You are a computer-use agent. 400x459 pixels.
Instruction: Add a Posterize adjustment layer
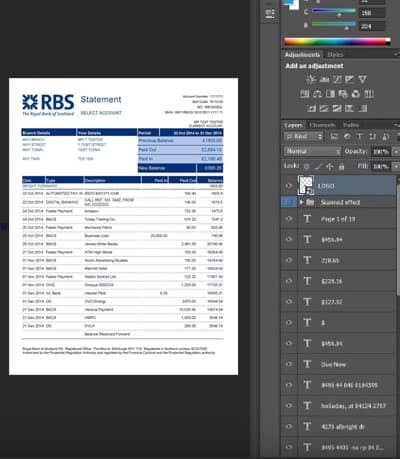[324, 108]
